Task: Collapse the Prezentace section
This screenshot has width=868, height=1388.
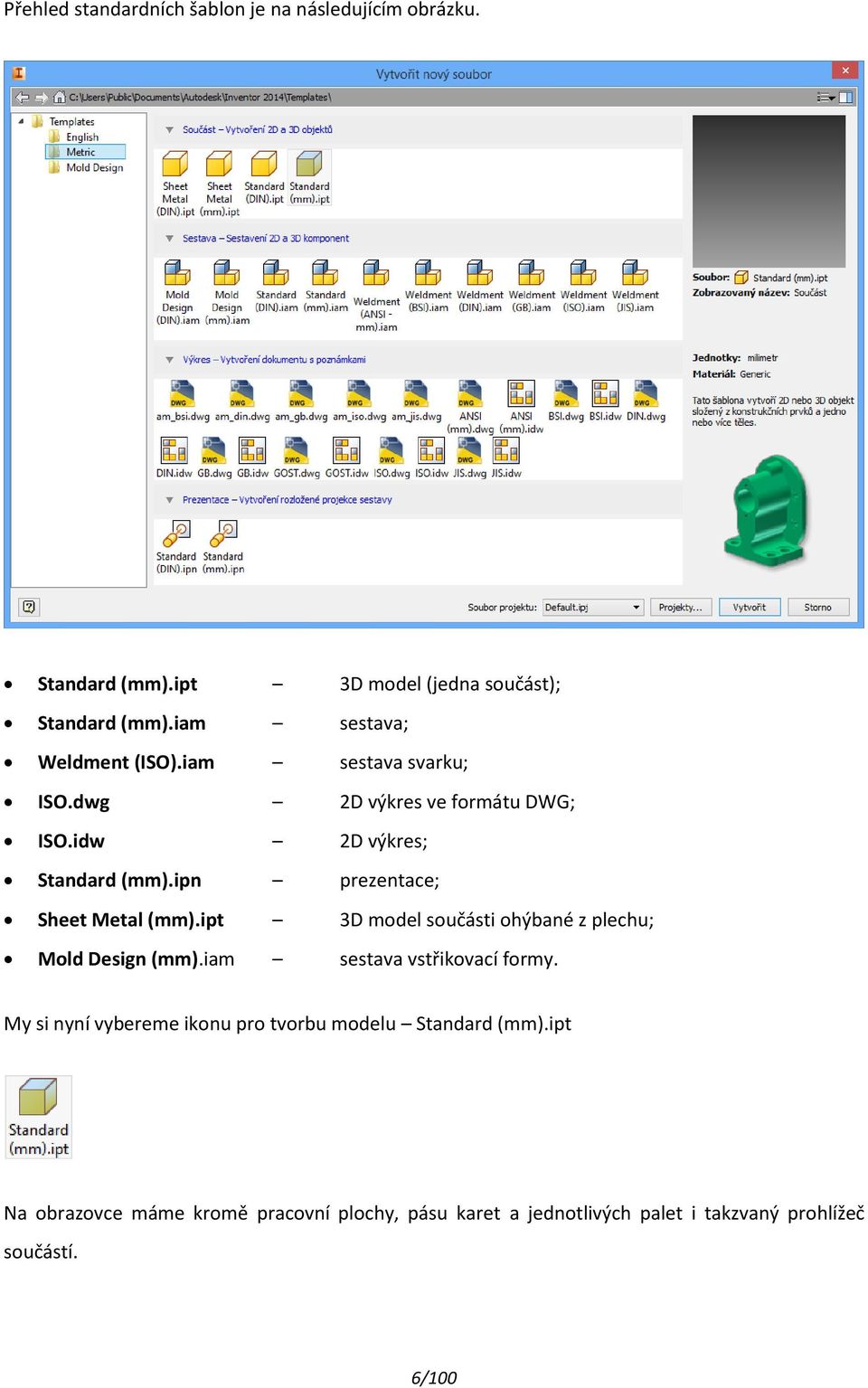Action: click(169, 500)
